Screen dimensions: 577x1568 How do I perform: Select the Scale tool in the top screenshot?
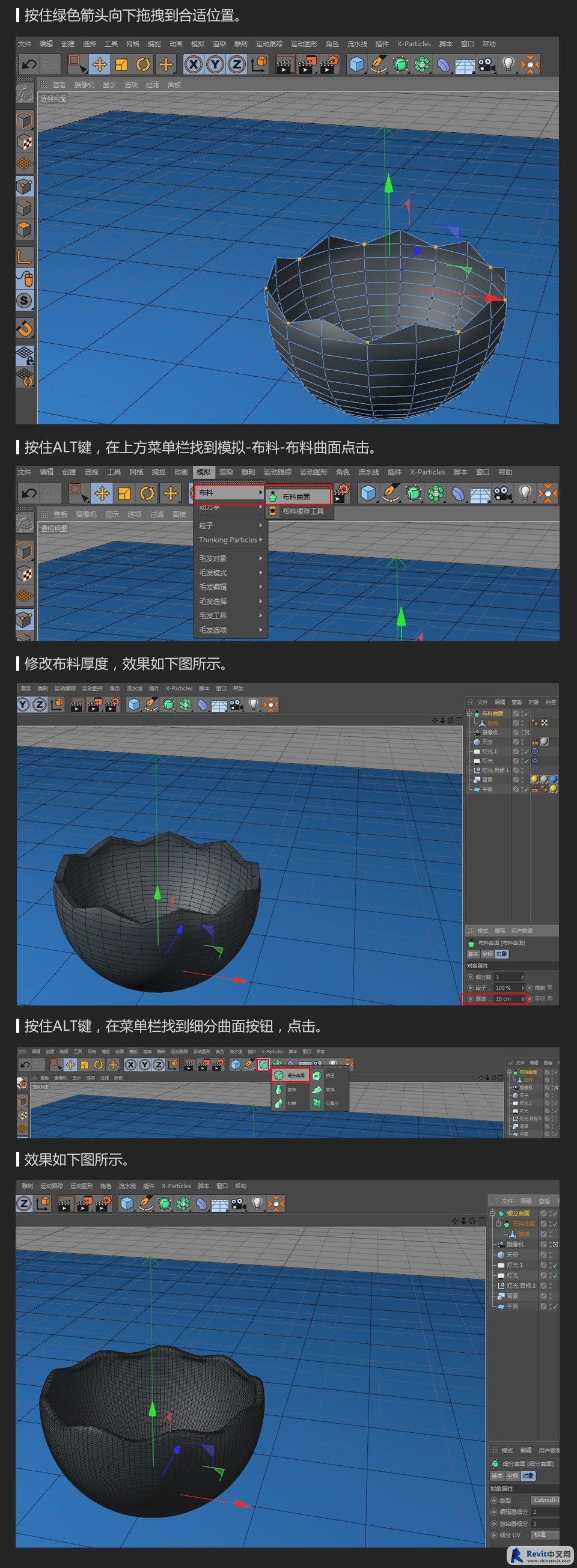pyautogui.click(x=122, y=64)
